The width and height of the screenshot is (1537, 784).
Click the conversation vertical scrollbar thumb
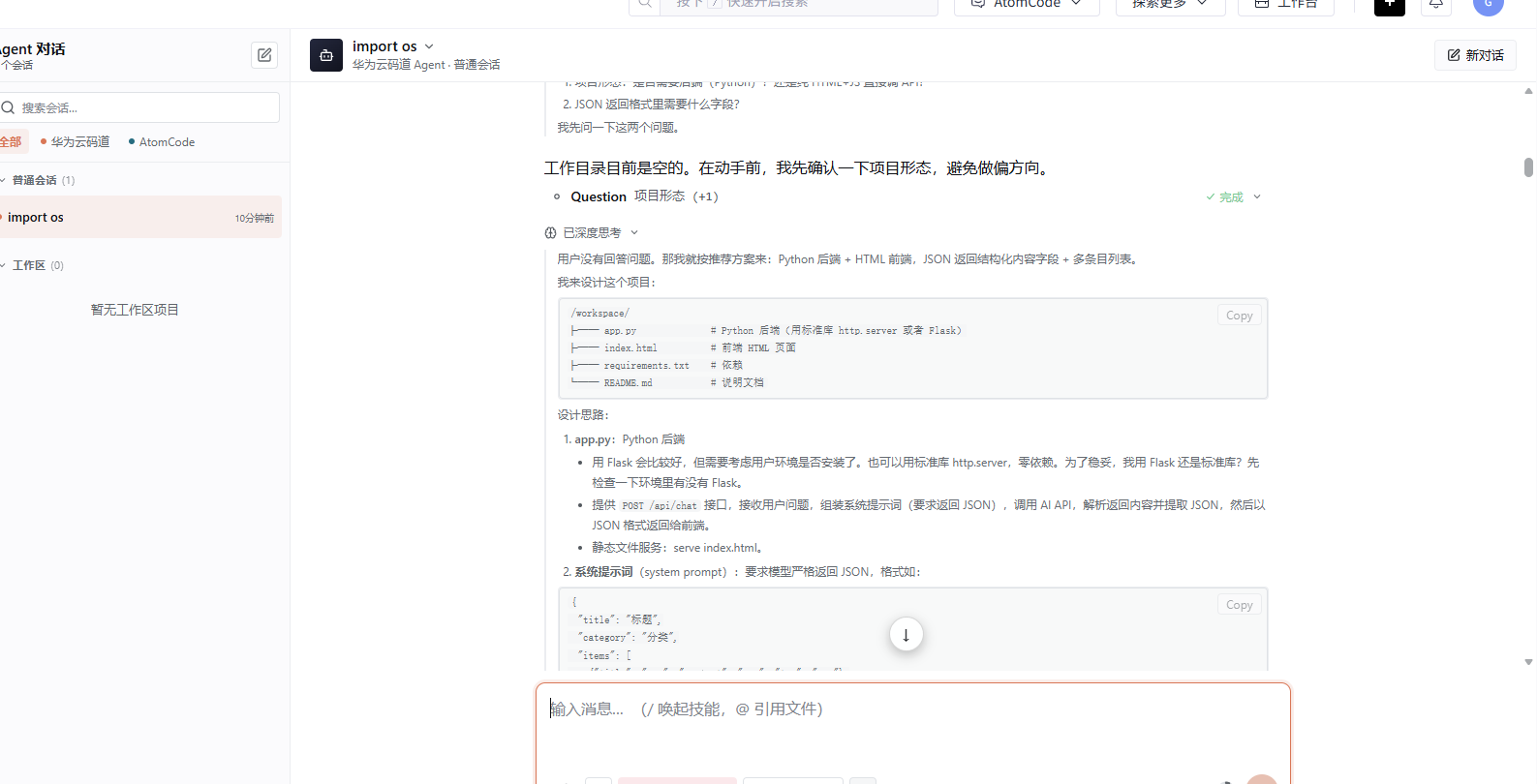[x=1528, y=167]
